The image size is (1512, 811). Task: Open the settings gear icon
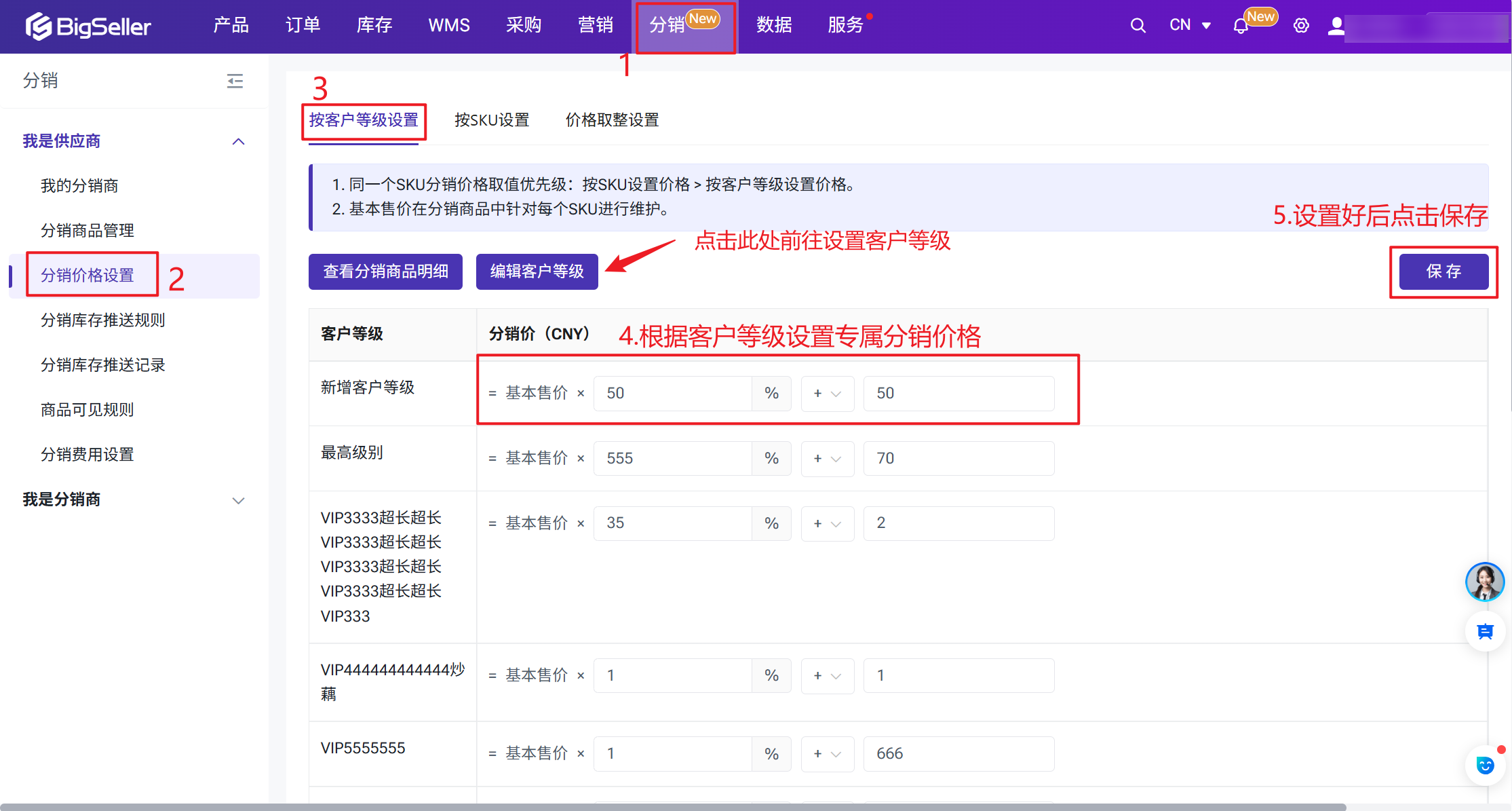click(x=1300, y=26)
